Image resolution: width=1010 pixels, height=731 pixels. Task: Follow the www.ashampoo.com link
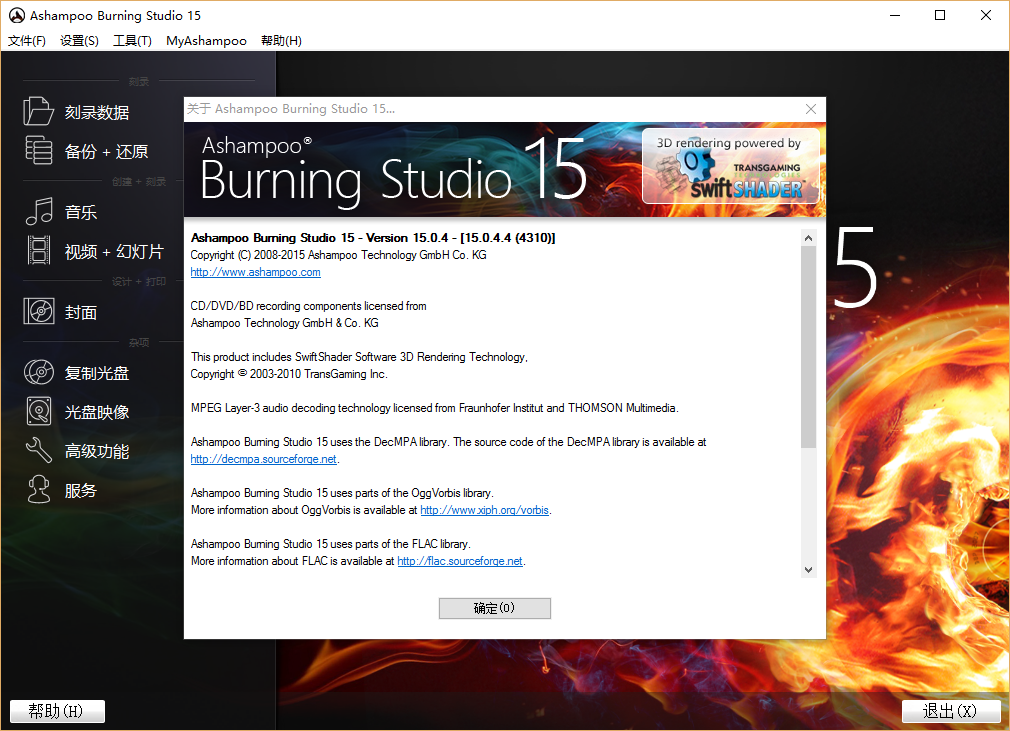pyautogui.click(x=255, y=272)
